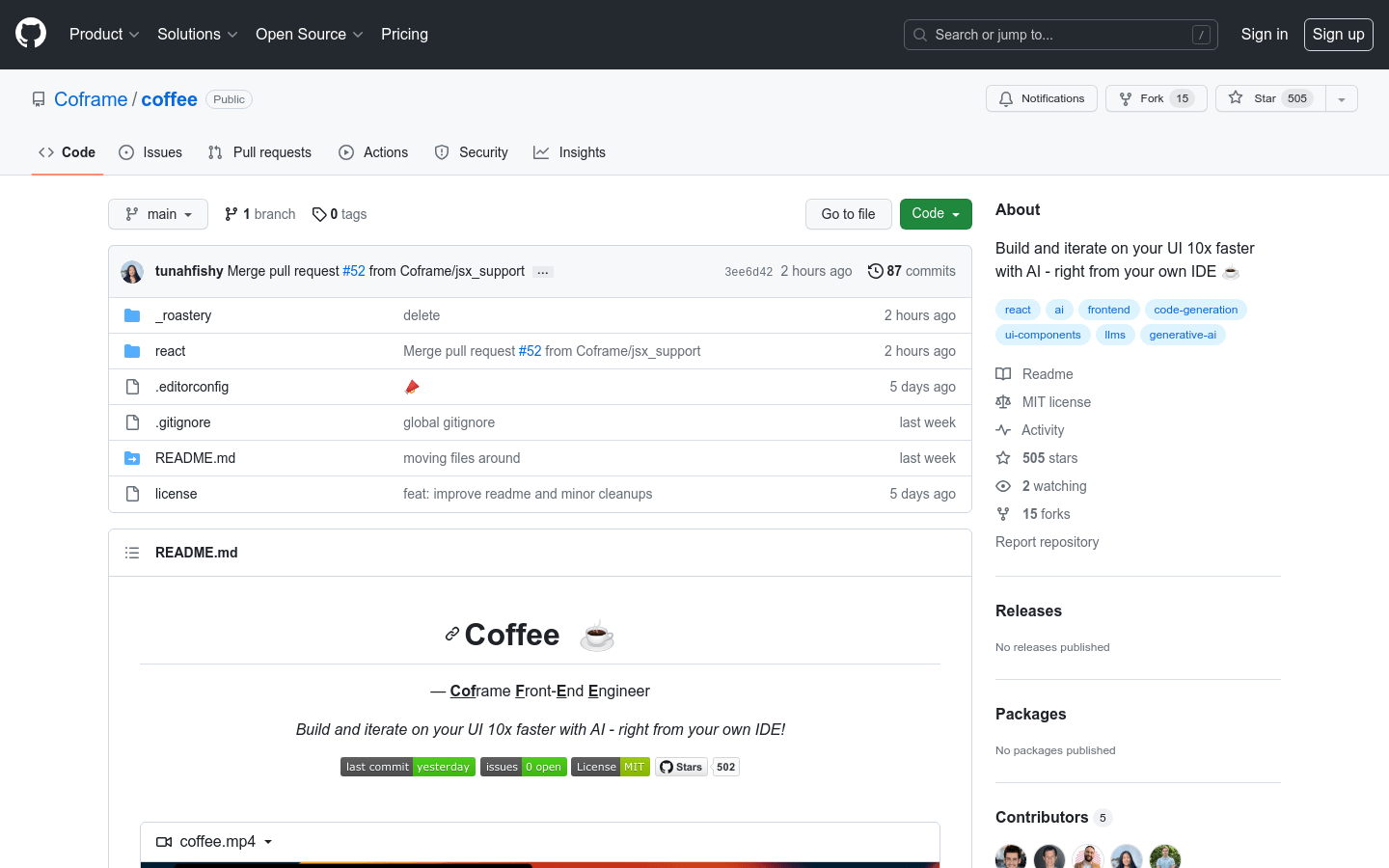
Task: Click the Go to file button
Action: tap(848, 214)
